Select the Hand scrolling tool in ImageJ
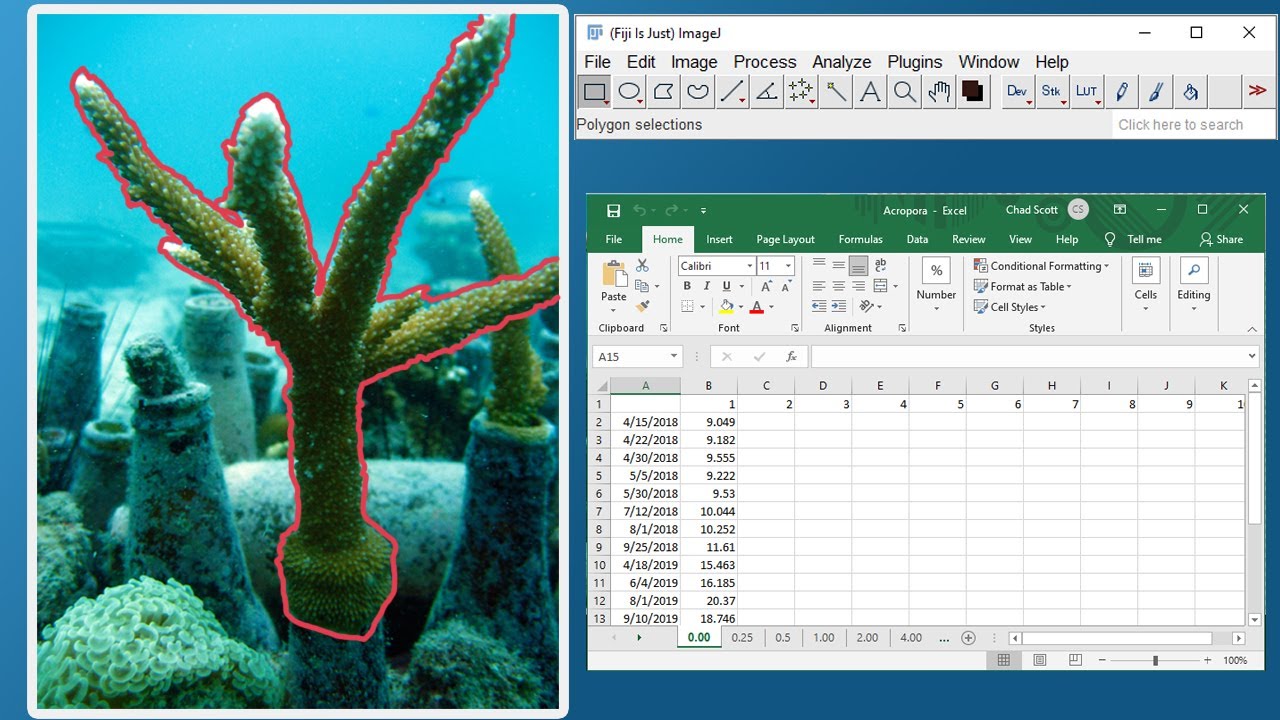This screenshot has height=720, width=1280. (x=939, y=92)
